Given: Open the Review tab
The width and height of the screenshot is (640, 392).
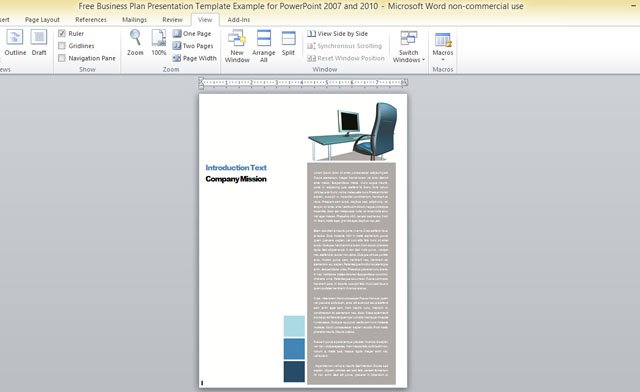Looking at the screenshot, I should (172, 19).
